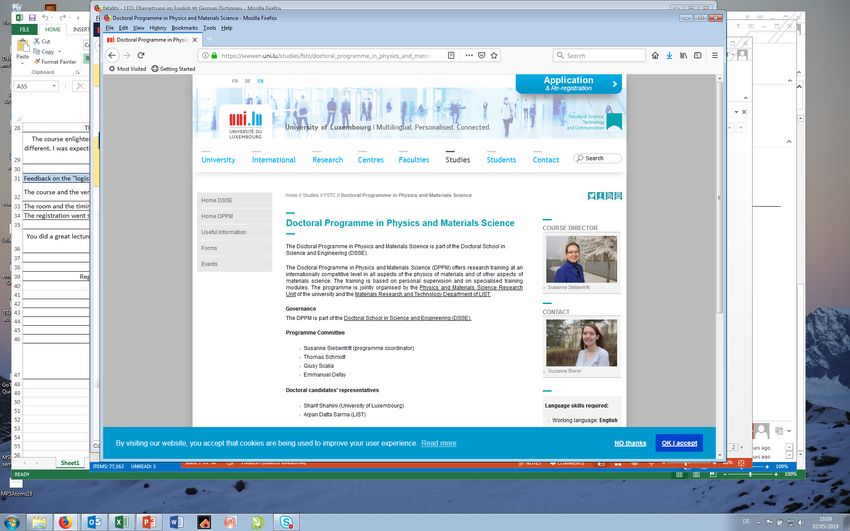Screen dimensions: 850x531
Task: Open Firefox Tools menu
Action: click(x=209, y=28)
